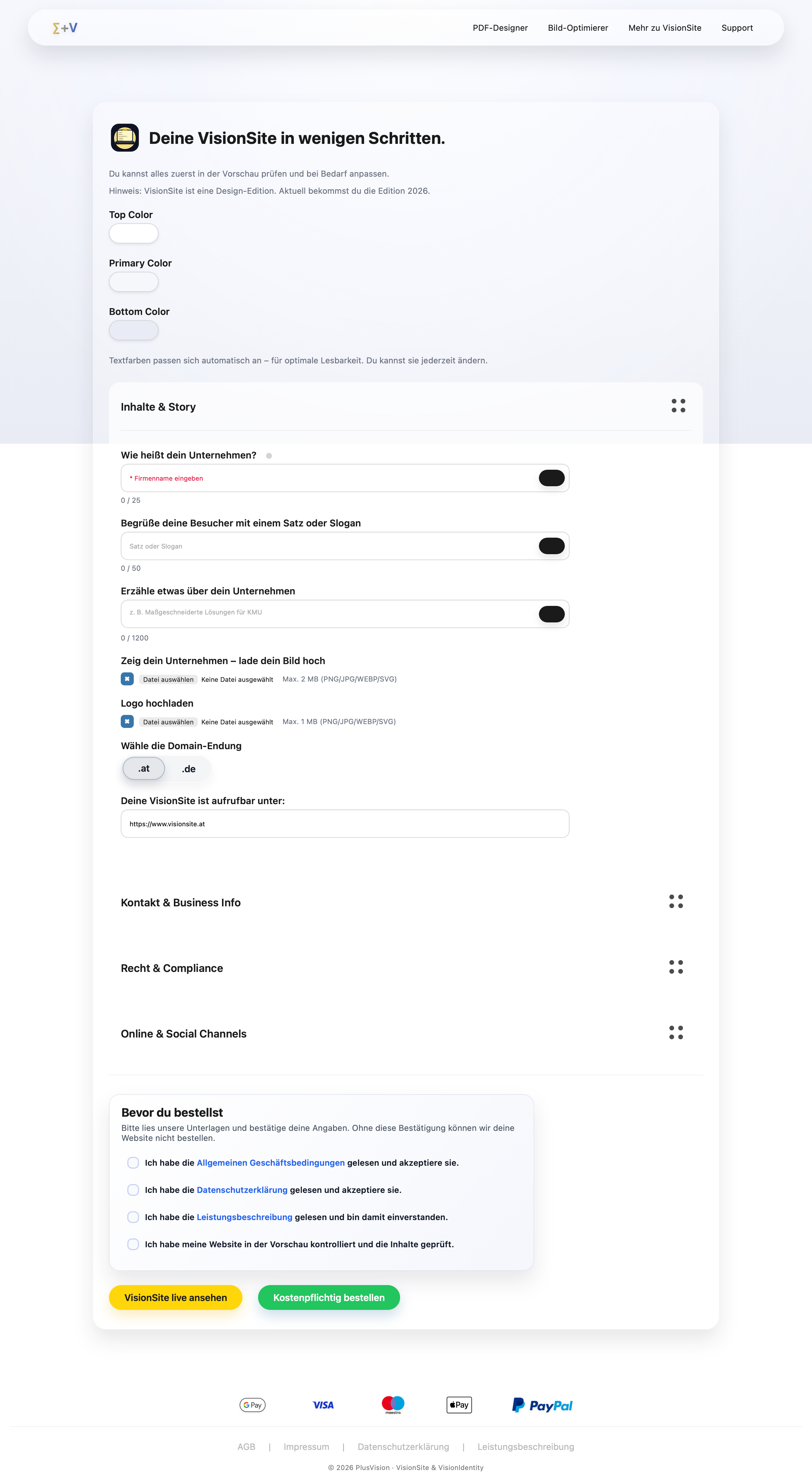Check the Leistungsbeschreibung agreement checkbox
Image resolution: width=812 pixels, height=1483 pixels.
coord(133,1217)
